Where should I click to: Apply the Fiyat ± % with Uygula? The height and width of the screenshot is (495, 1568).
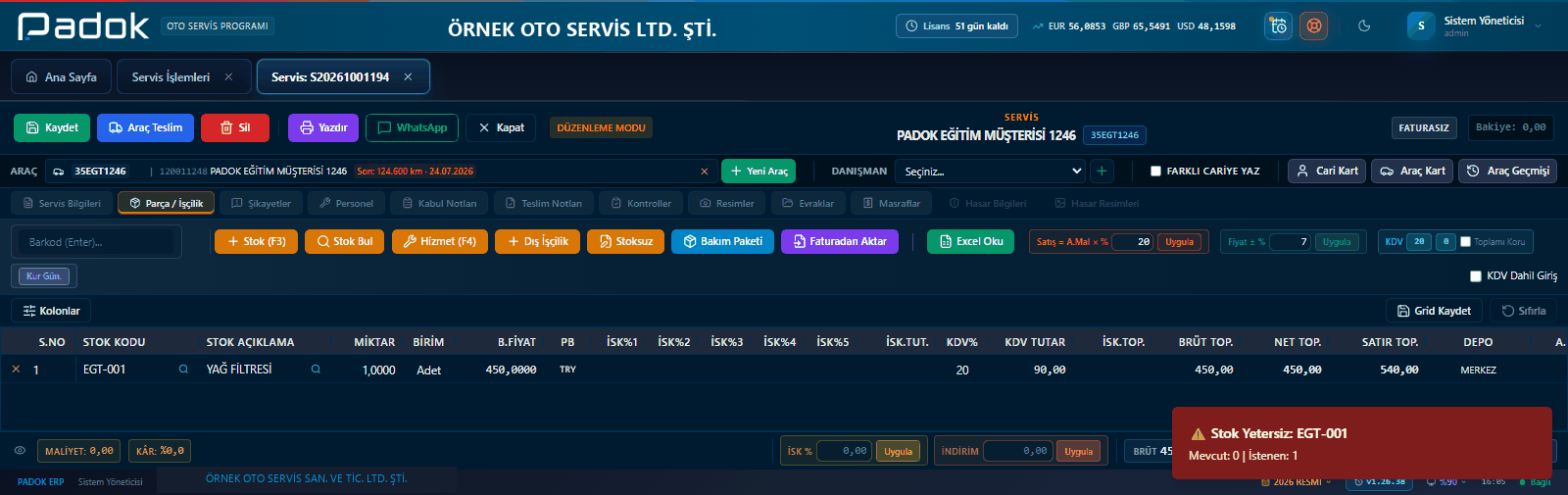(1337, 242)
